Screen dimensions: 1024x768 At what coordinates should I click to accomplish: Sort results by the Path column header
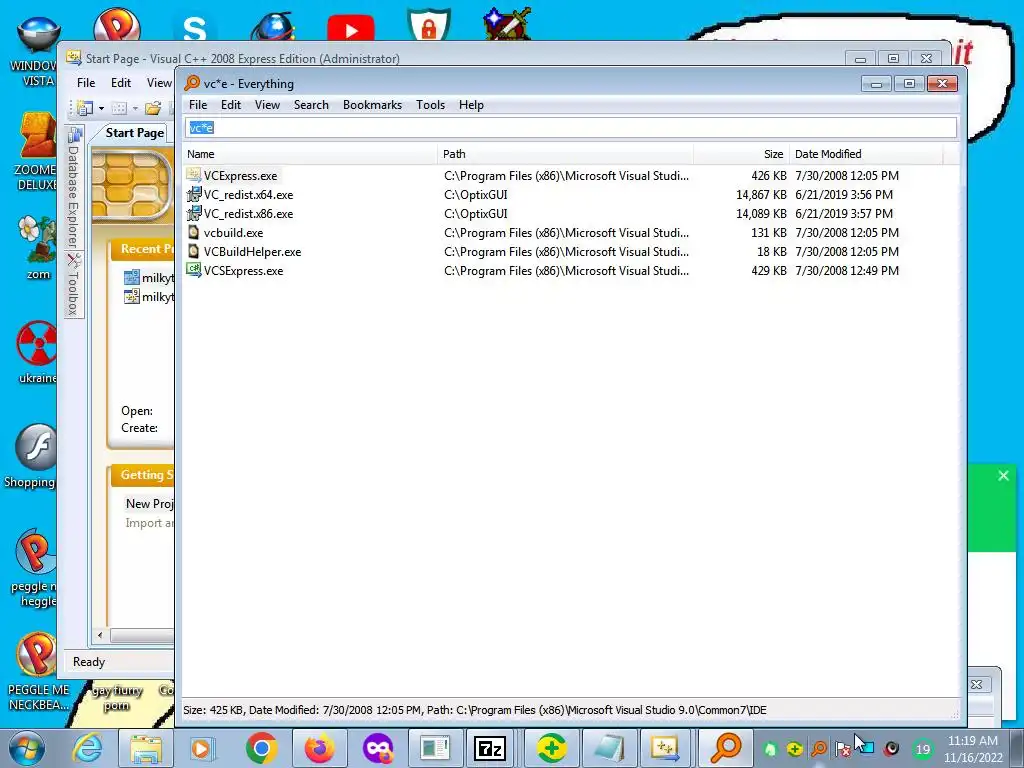tap(566, 154)
